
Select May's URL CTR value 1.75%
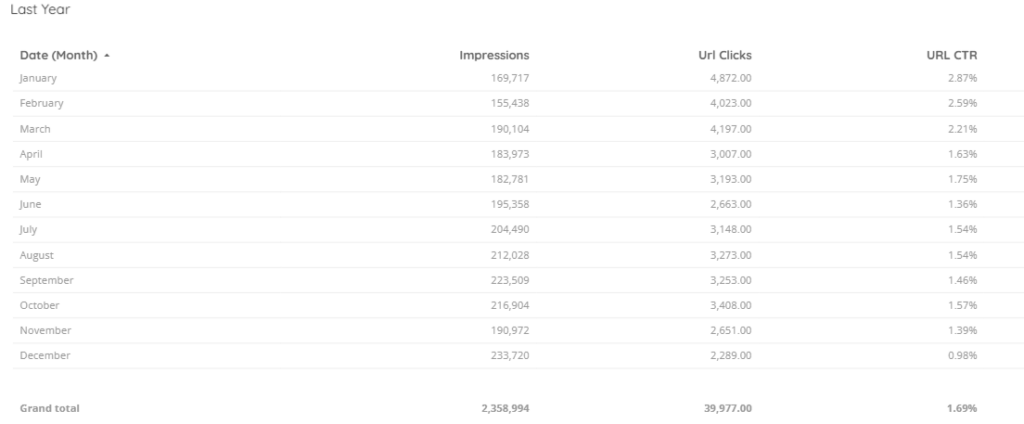pos(963,179)
